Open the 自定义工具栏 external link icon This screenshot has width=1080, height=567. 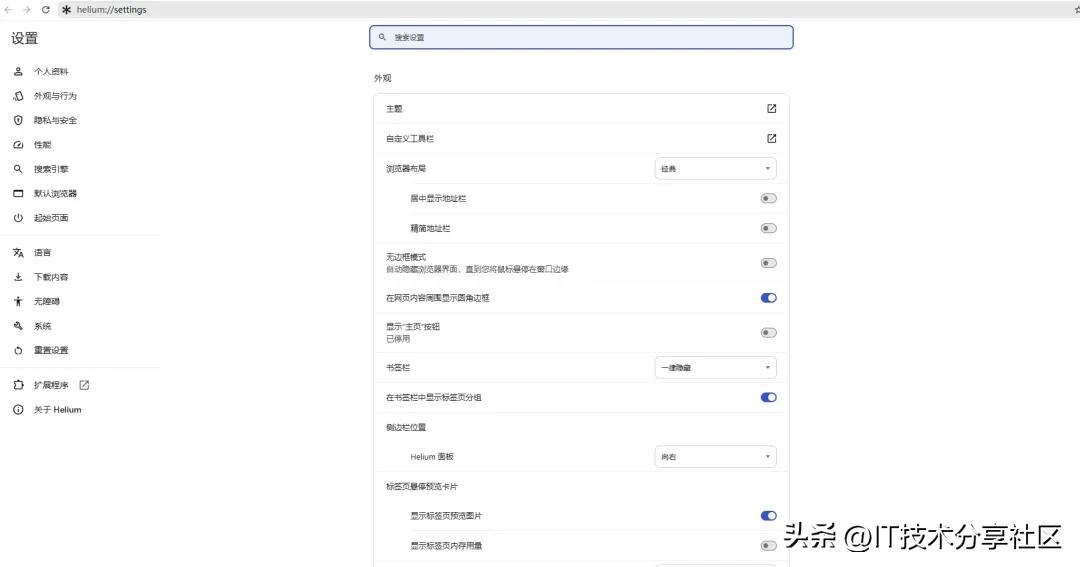pyautogui.click(x=771, y=138)
